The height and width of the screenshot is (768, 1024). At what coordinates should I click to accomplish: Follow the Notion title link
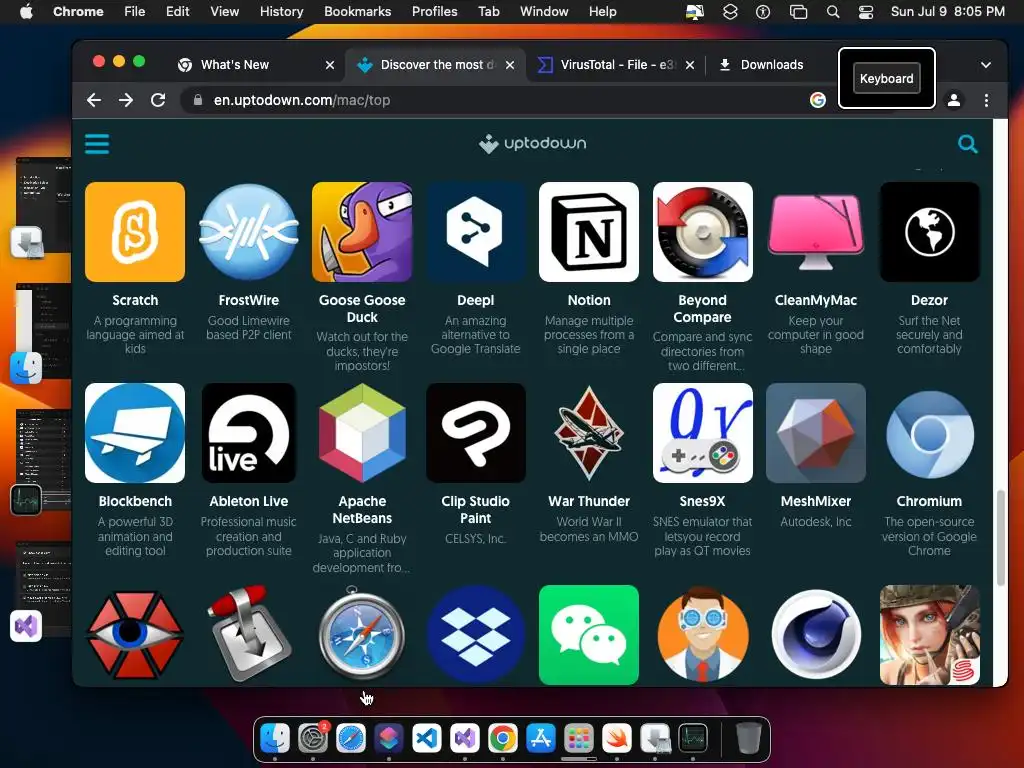click(589, 300)
